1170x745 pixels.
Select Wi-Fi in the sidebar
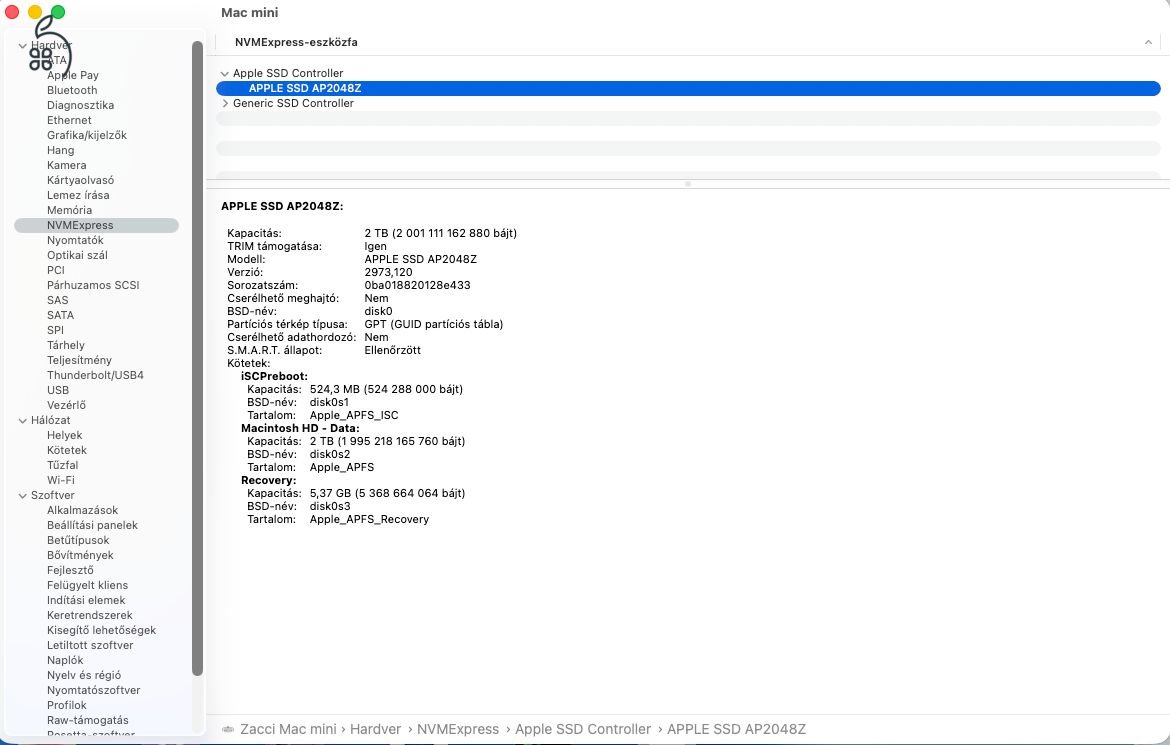tap(60, 480)
